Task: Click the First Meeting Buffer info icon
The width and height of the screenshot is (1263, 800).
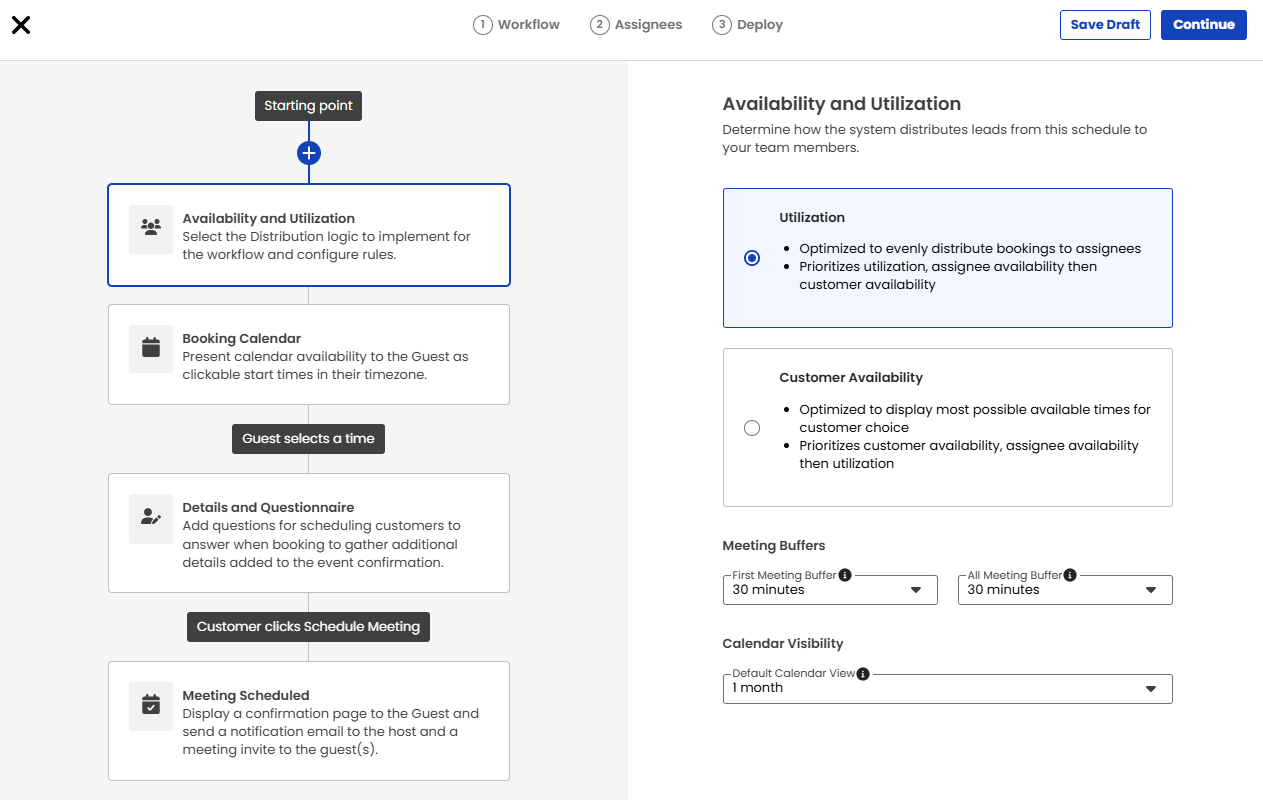Action: tap(845, 575)
